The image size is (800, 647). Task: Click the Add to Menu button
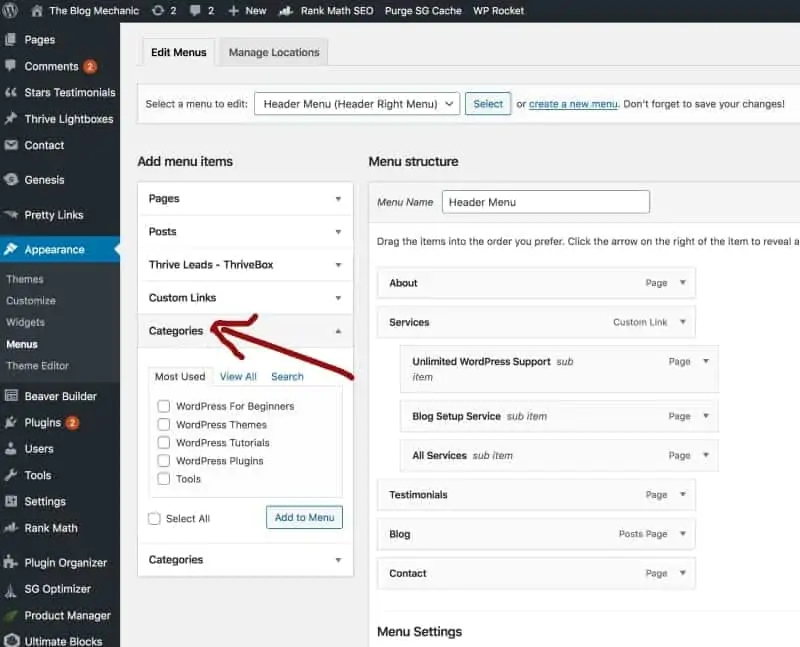pyautogui.click(x=304, y=517)
